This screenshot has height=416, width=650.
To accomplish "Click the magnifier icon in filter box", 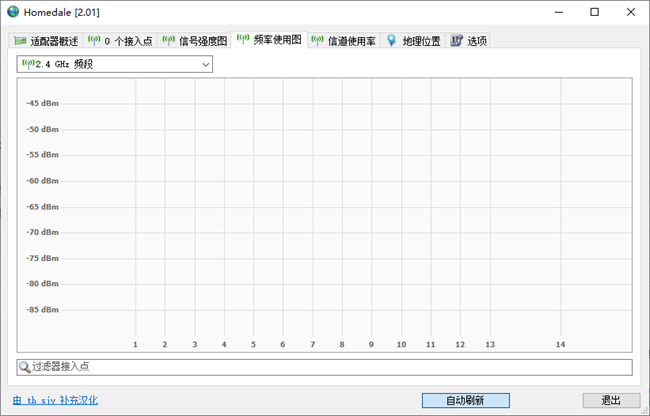I will [25, 367].
